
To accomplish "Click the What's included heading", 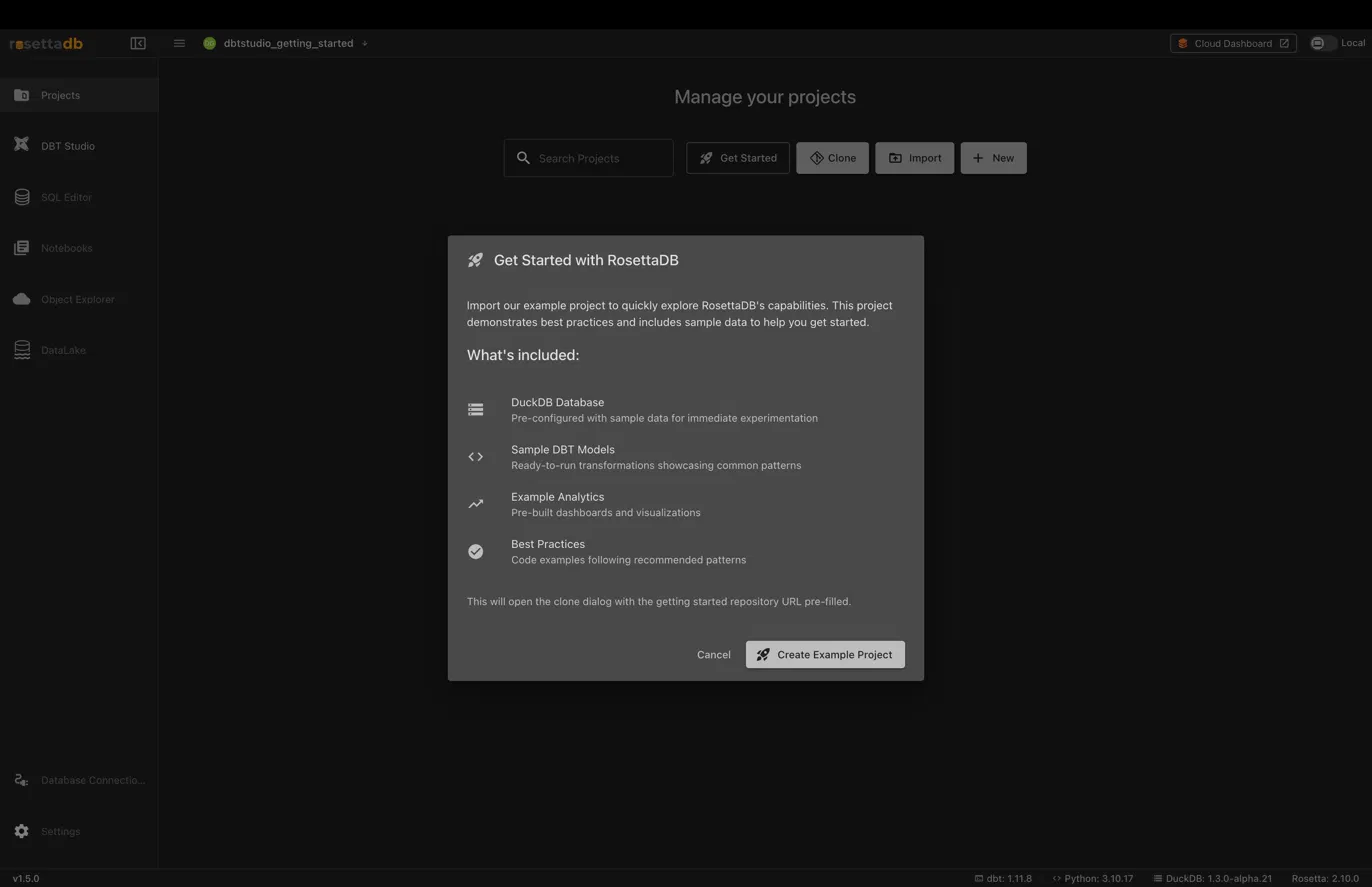I will pyautogui.click(x=523, y=355).
